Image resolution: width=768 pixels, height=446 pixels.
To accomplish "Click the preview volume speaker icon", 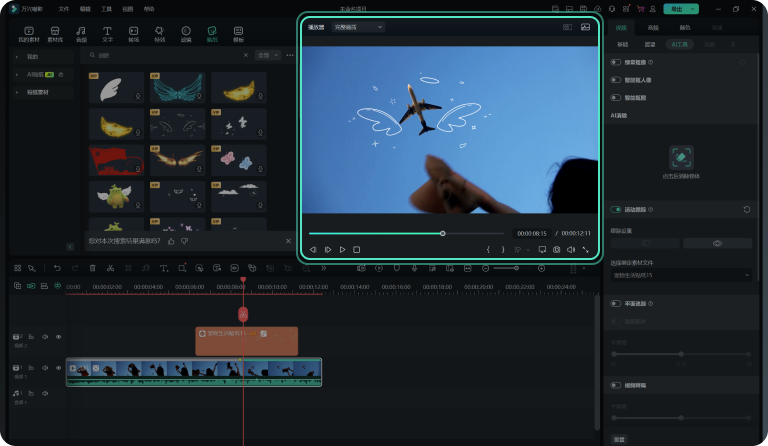I will (571, 249).
